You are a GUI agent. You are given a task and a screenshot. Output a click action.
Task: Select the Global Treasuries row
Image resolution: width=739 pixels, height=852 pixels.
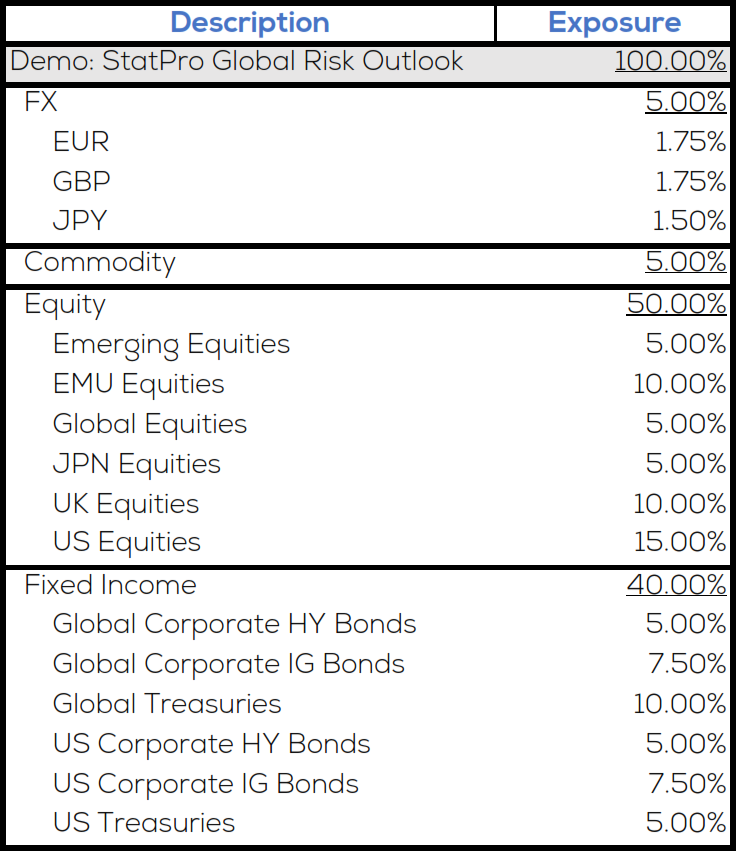pyautogui.click(x=167, y=704)
